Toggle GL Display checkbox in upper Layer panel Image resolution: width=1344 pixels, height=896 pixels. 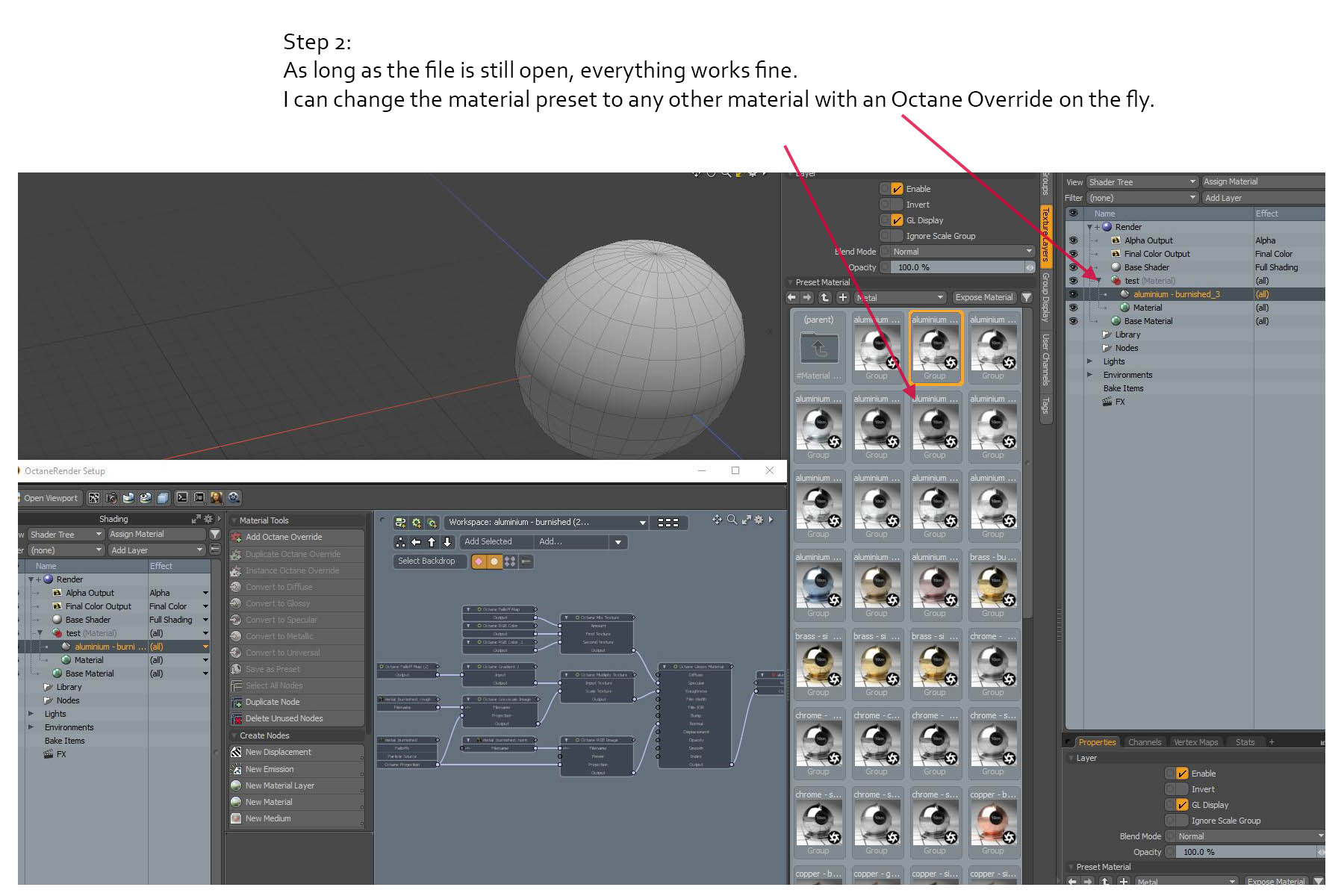[x=897, y=220]
